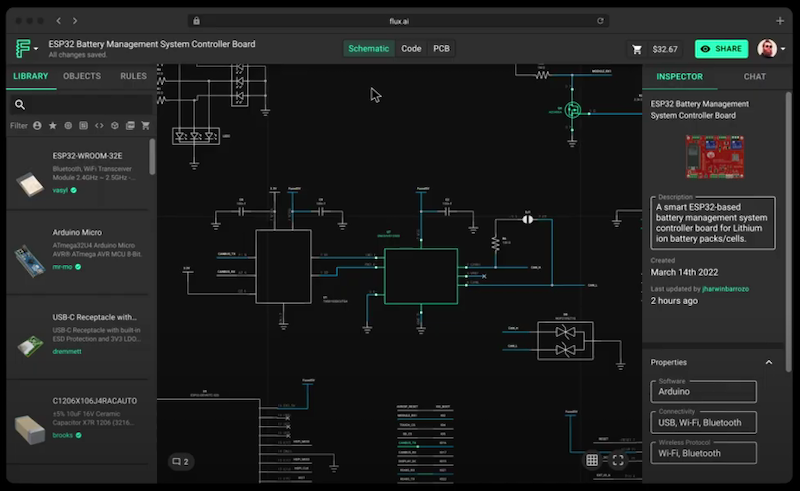800x491 pixels.
Task: Click the project title in header
Action: (152, 44)
